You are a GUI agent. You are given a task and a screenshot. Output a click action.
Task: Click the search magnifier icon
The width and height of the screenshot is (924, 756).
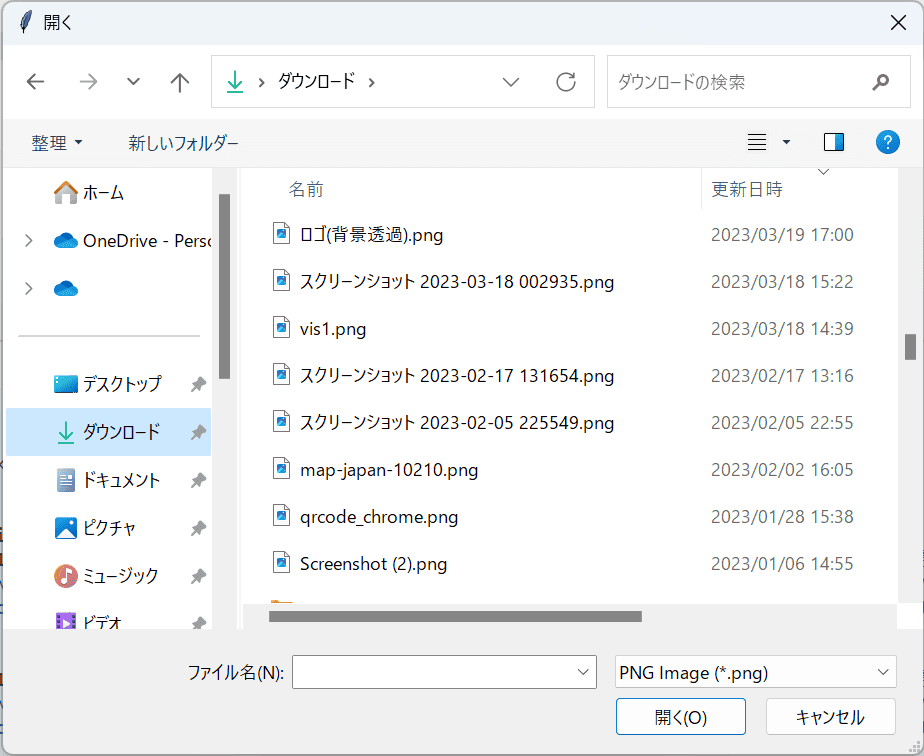pos(880,82)
